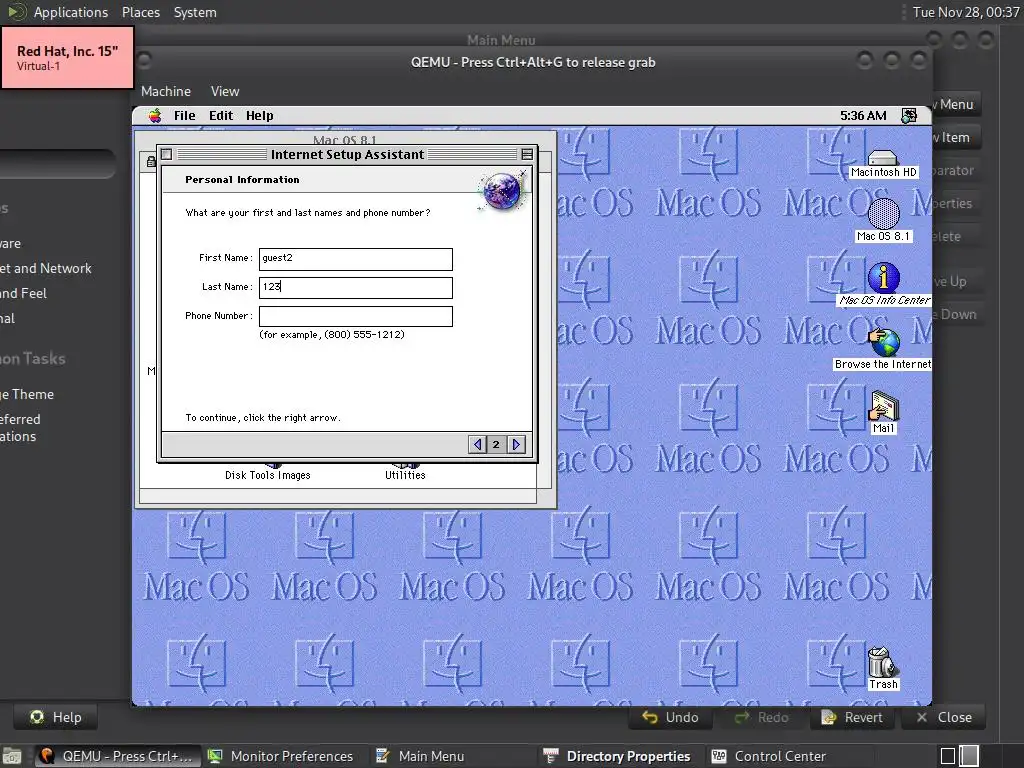Click the first workspace switcher box
Image resolution: width=1024 pixels, height=768 pixels.
pyautogui.click(x=948, y=756)
